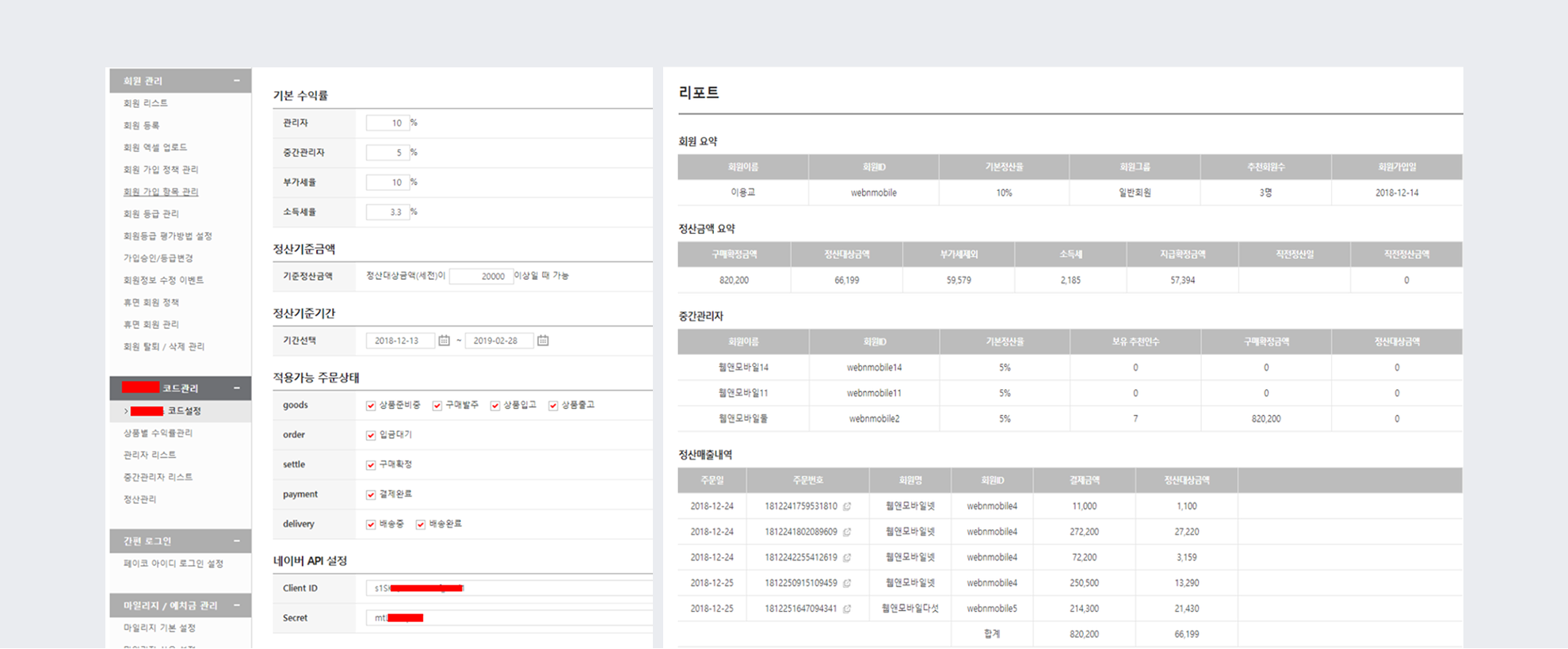Click the 관리자 profit rate input field
The image size is (1568, 649).
click(x=387, y=123)
